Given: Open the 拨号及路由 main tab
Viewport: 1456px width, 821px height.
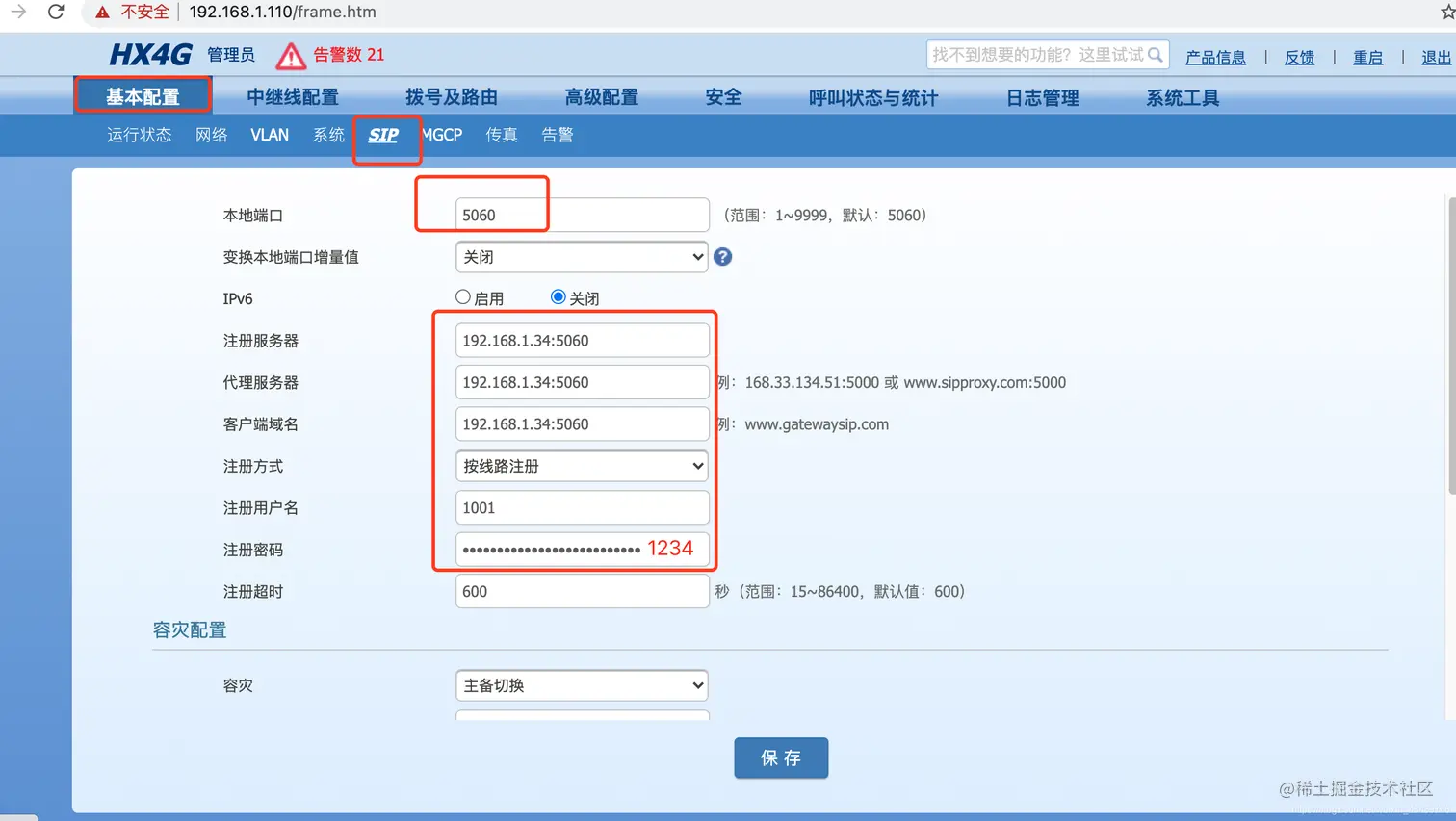Looking at the screenshot, I should coord(452,97).
